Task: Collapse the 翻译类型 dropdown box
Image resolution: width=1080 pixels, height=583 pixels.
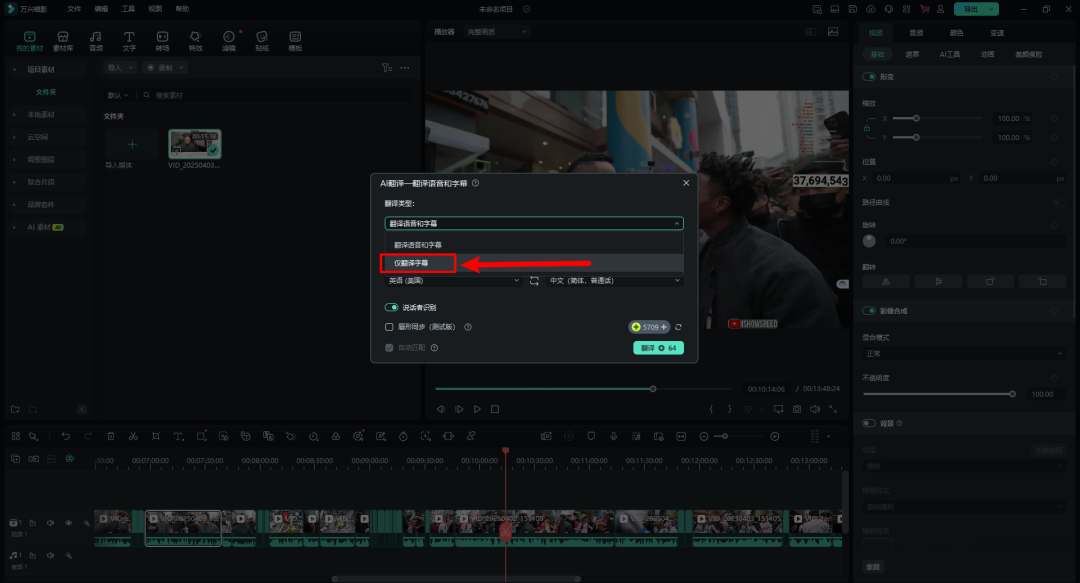Action: [534, 223]
